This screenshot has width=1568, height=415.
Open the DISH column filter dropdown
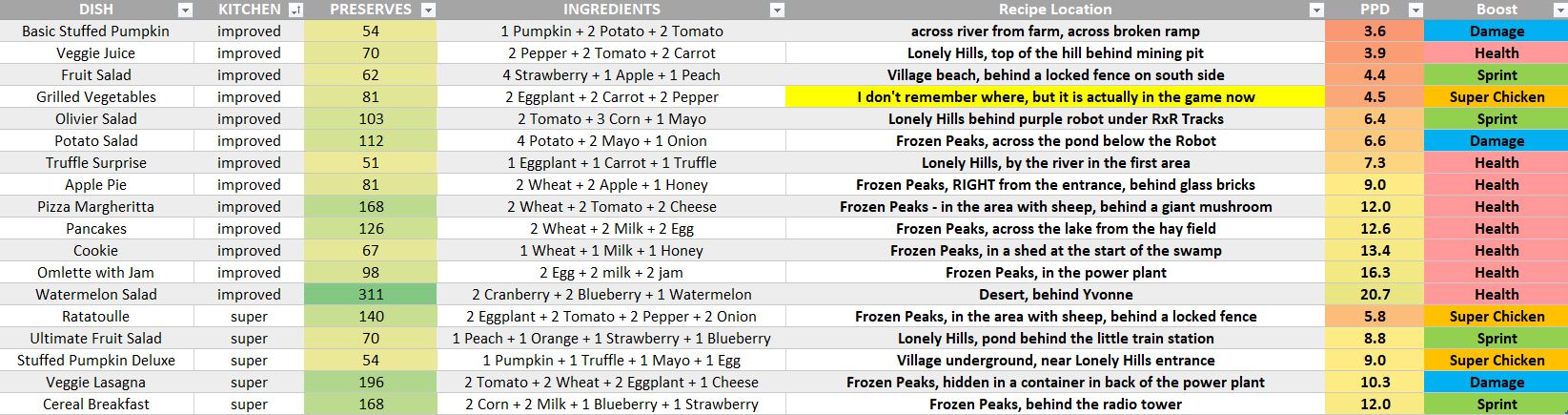click(185, 10)
